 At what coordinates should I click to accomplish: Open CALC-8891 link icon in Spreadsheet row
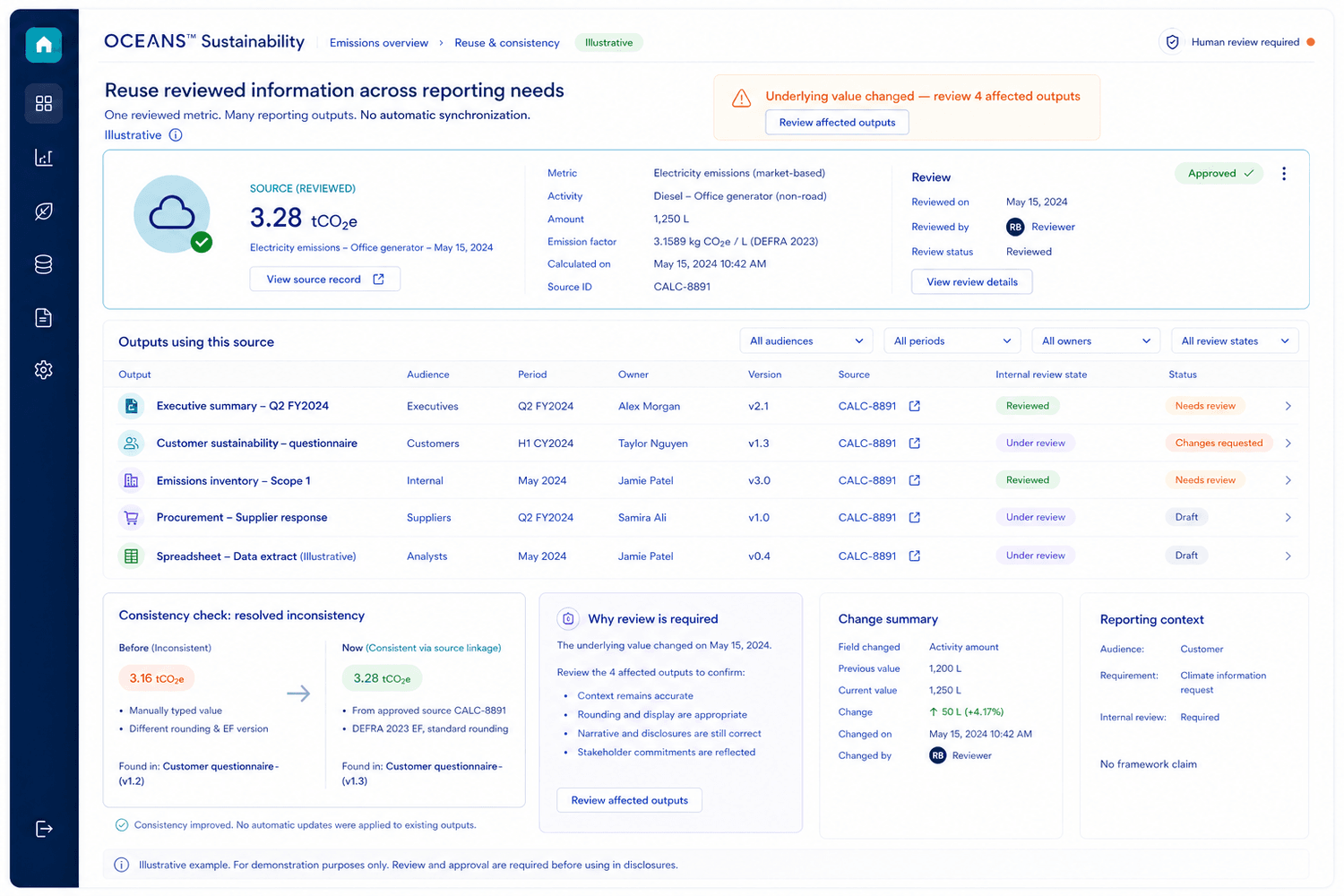click(x=915, y=556)
